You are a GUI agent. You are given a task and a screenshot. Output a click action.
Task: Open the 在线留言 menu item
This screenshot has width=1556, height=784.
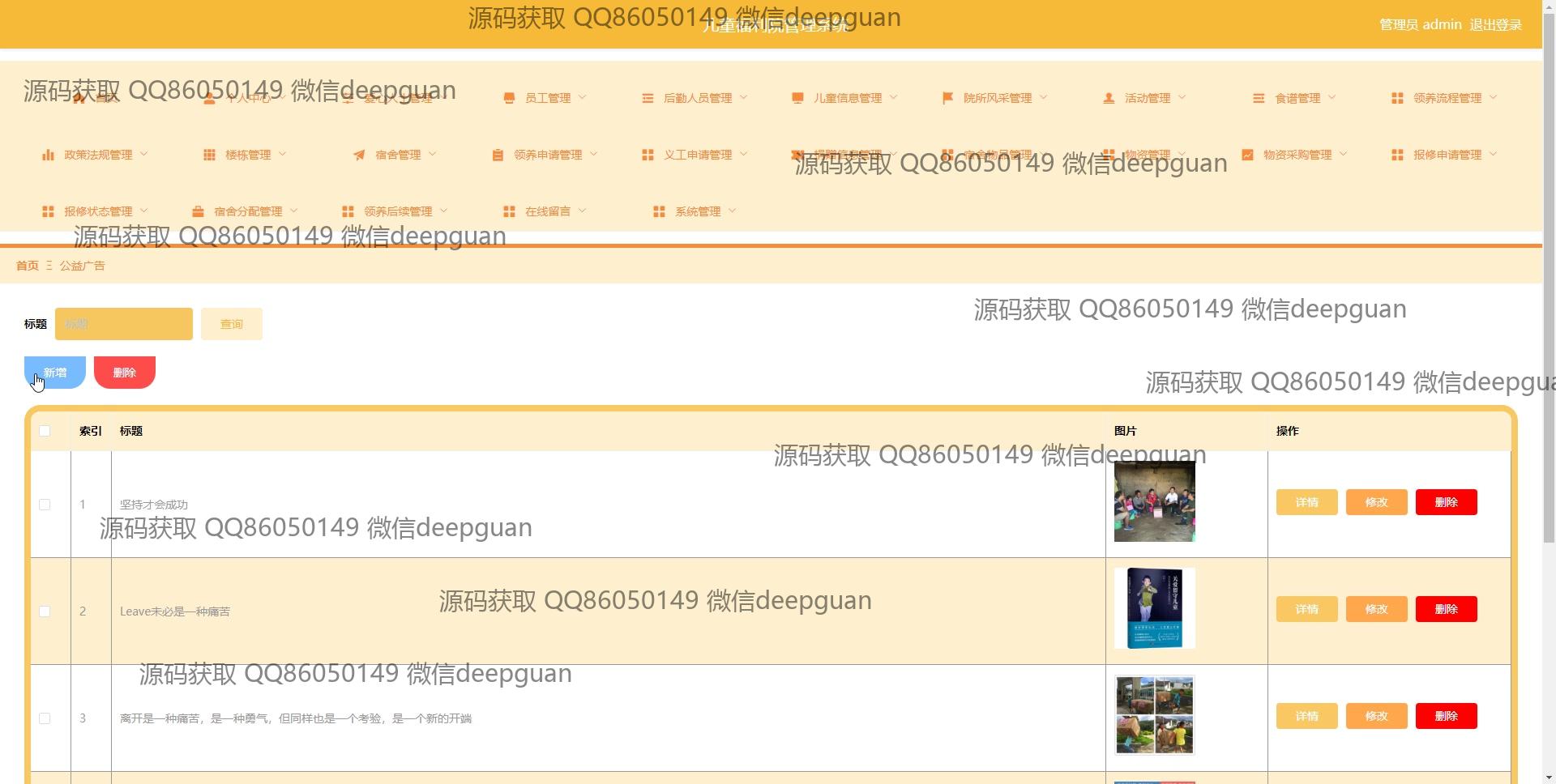point(547,211)
